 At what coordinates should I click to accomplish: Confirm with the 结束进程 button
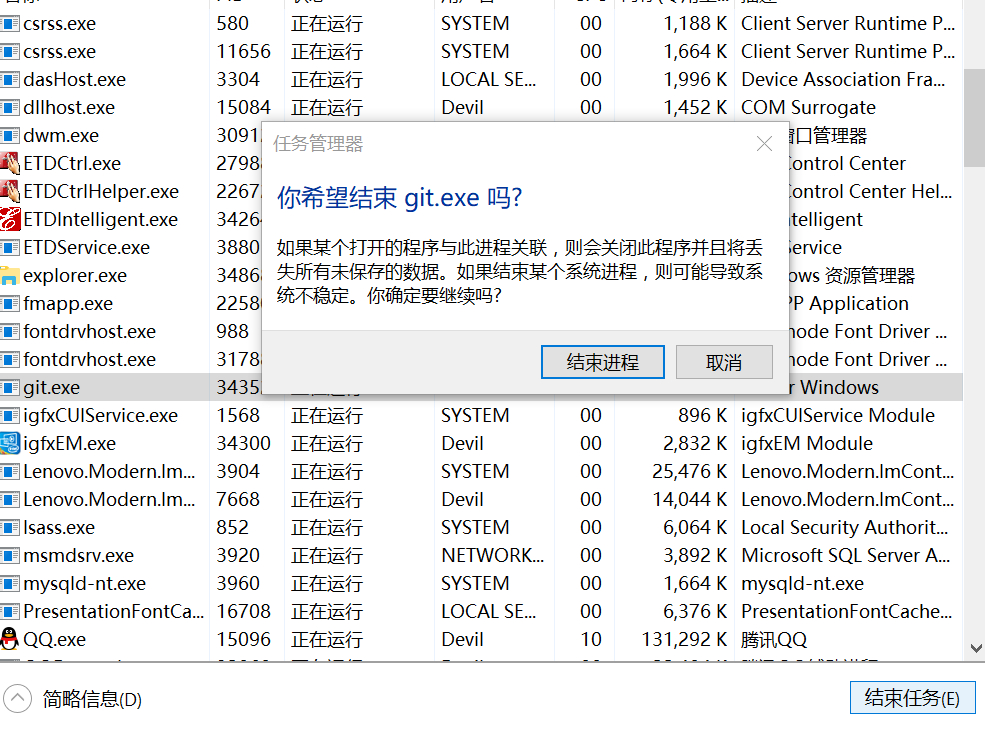(602, 362)
